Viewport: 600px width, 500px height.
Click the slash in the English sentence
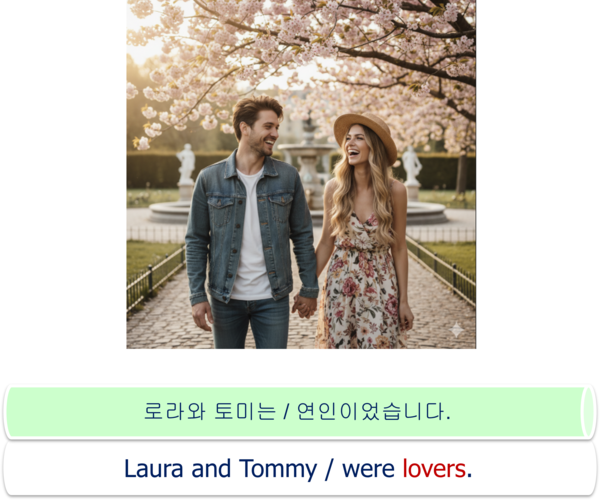pyautogui.click(x=329, y=469)
